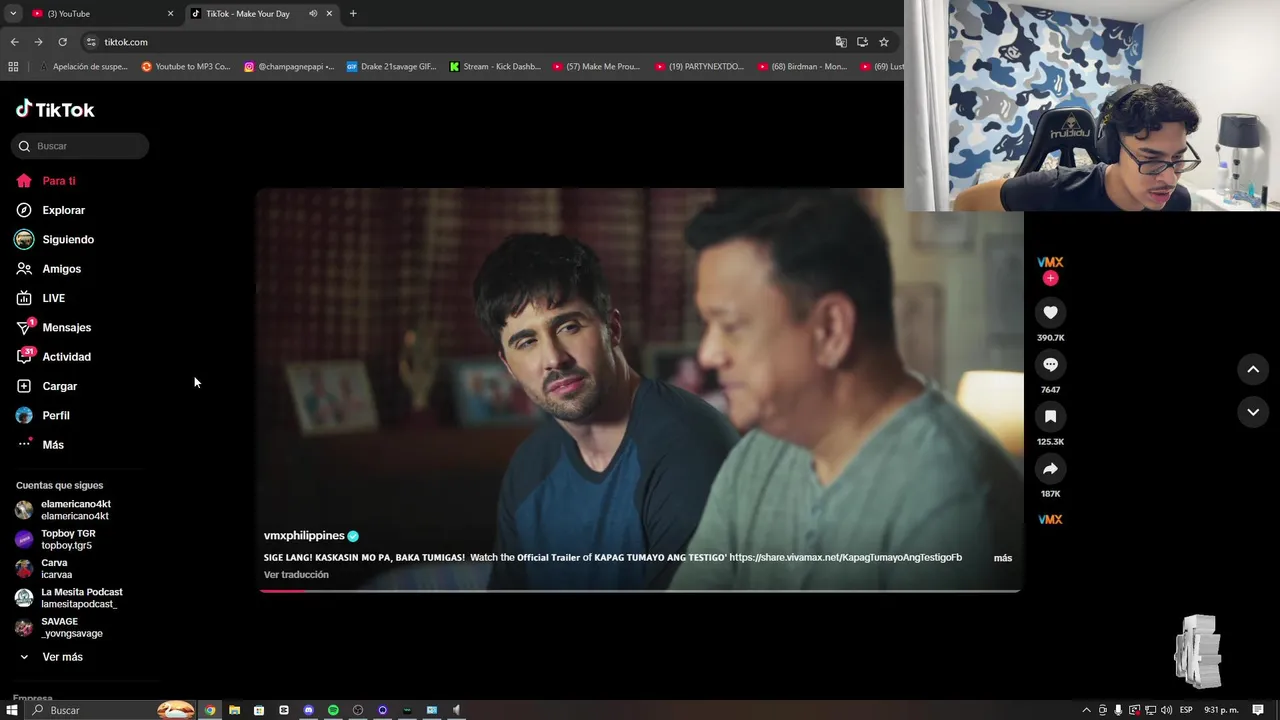Open Discord from the taskbar

[308, 710]
